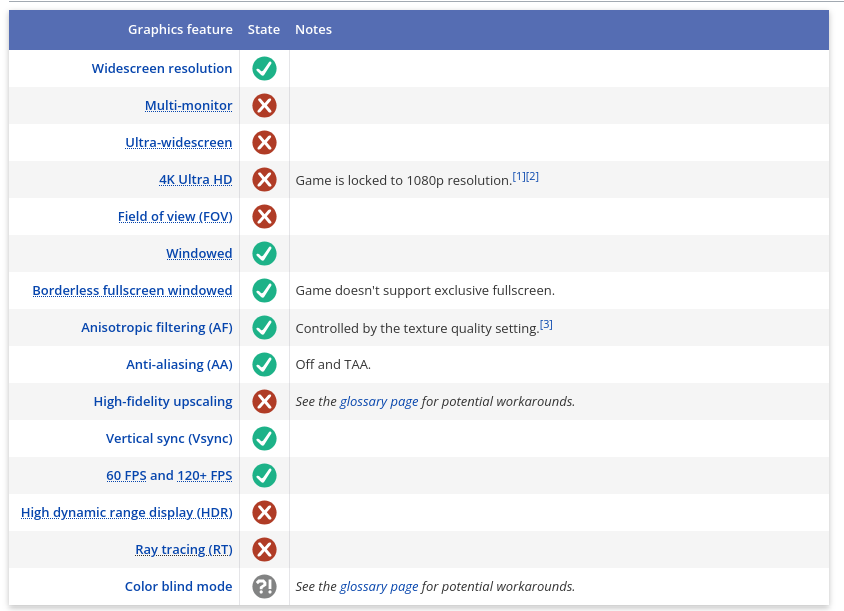
Task: Click green check icon for Anisotropic filtering
Action: pos(264,327)
